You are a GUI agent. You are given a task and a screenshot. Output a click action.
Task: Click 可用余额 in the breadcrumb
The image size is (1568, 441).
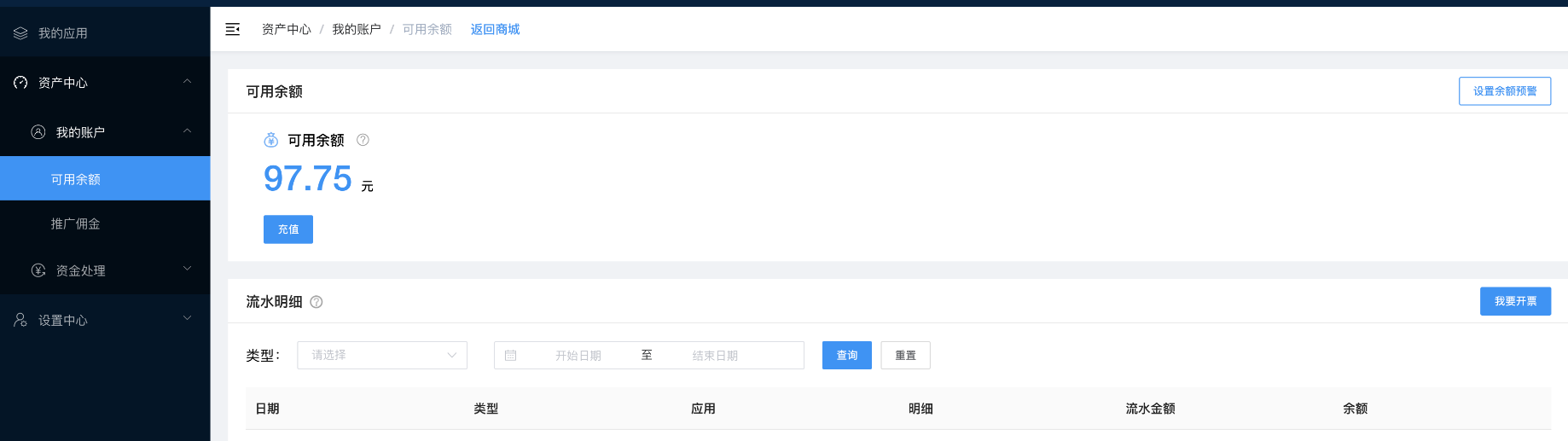427,30
